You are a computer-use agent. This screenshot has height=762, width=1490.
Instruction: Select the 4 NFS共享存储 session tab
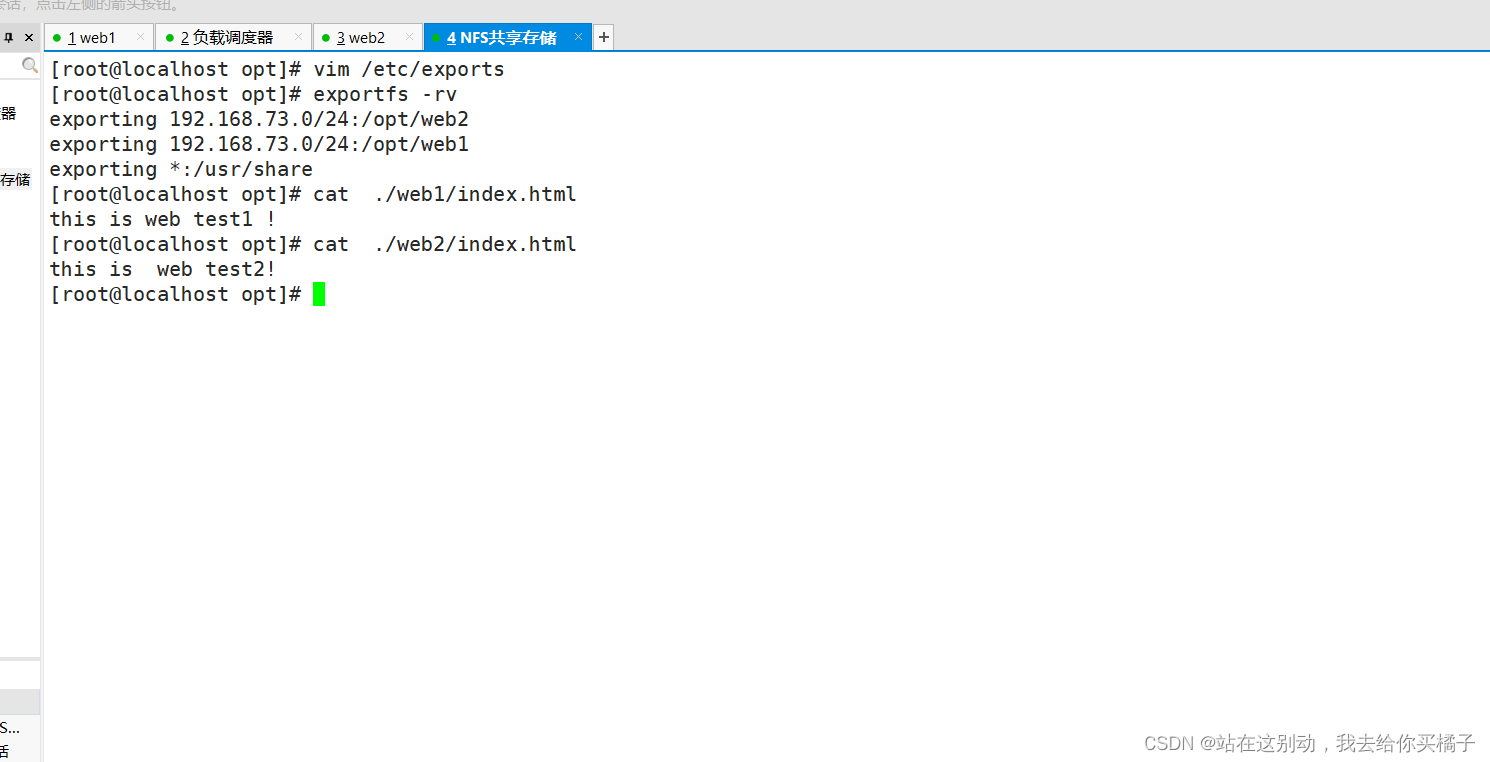click(x=507, y=38)
